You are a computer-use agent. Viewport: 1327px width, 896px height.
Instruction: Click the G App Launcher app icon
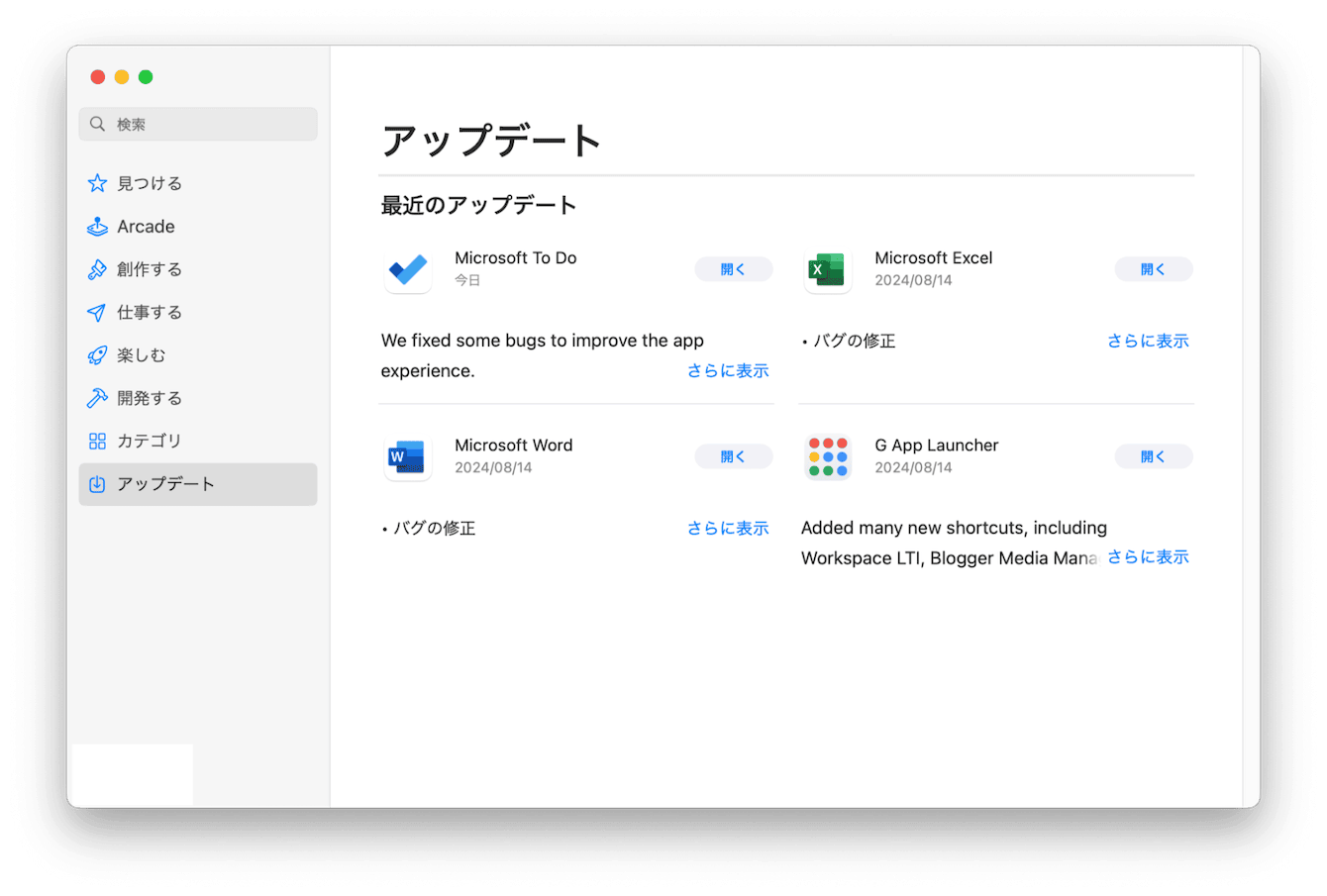pos(828,456)
